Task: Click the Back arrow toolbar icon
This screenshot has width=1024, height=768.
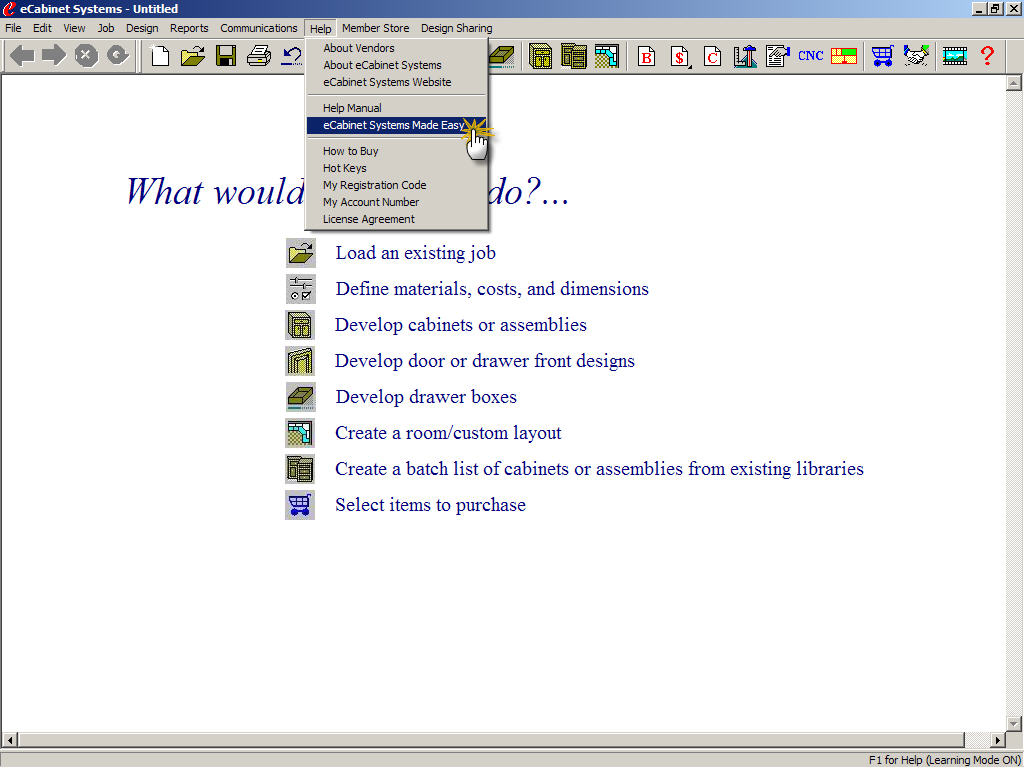Action: [x=22, y=56]
